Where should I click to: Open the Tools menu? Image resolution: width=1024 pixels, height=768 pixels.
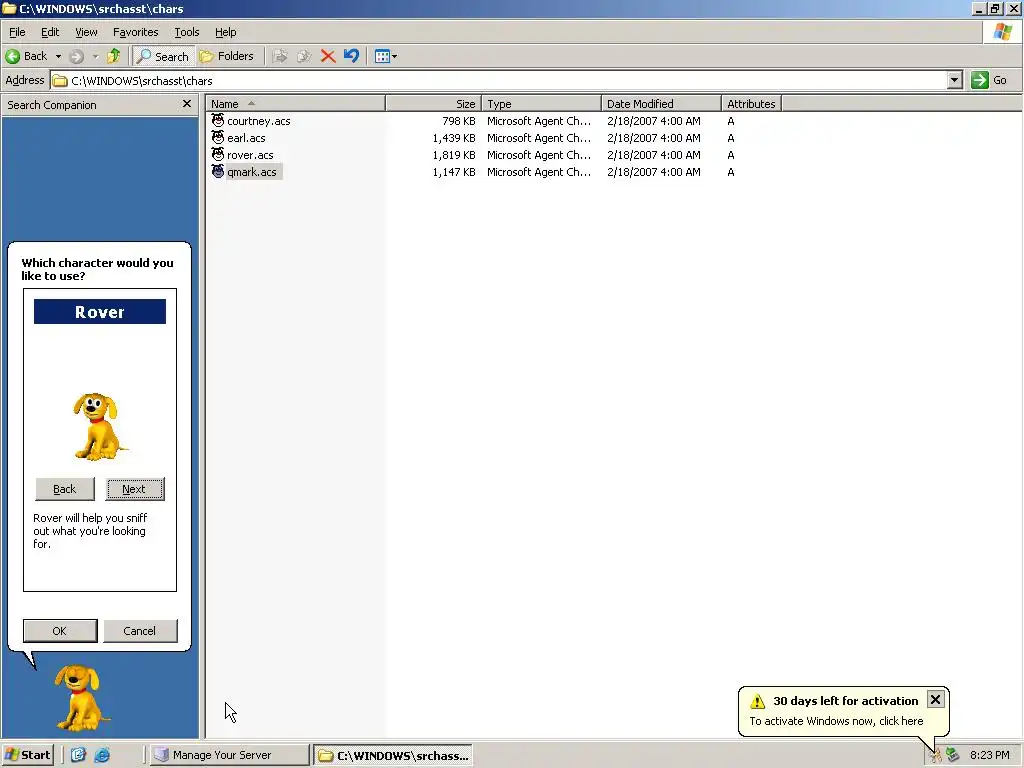[187, 32]
